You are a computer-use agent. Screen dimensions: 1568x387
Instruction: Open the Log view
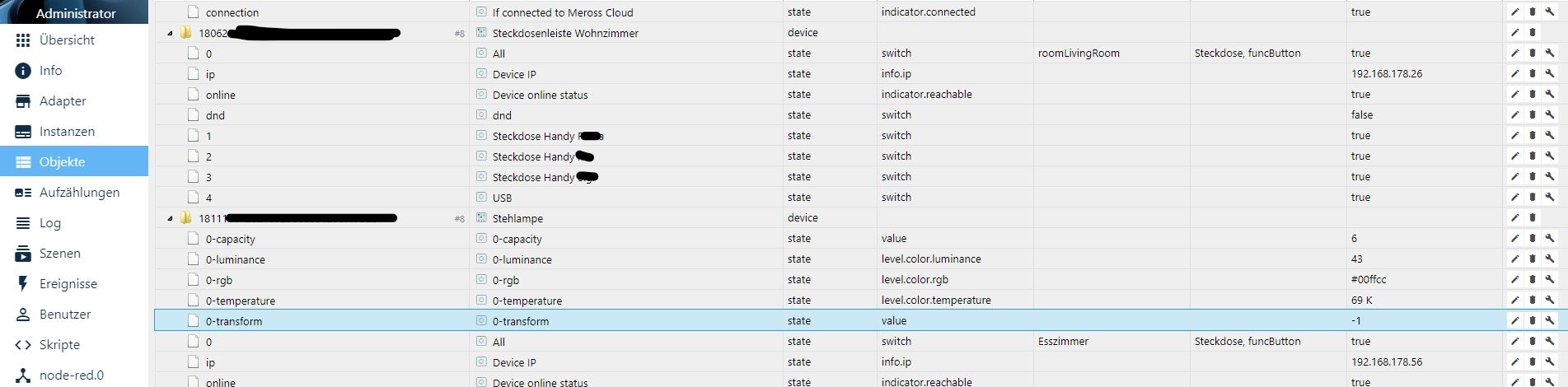[74, 222]
